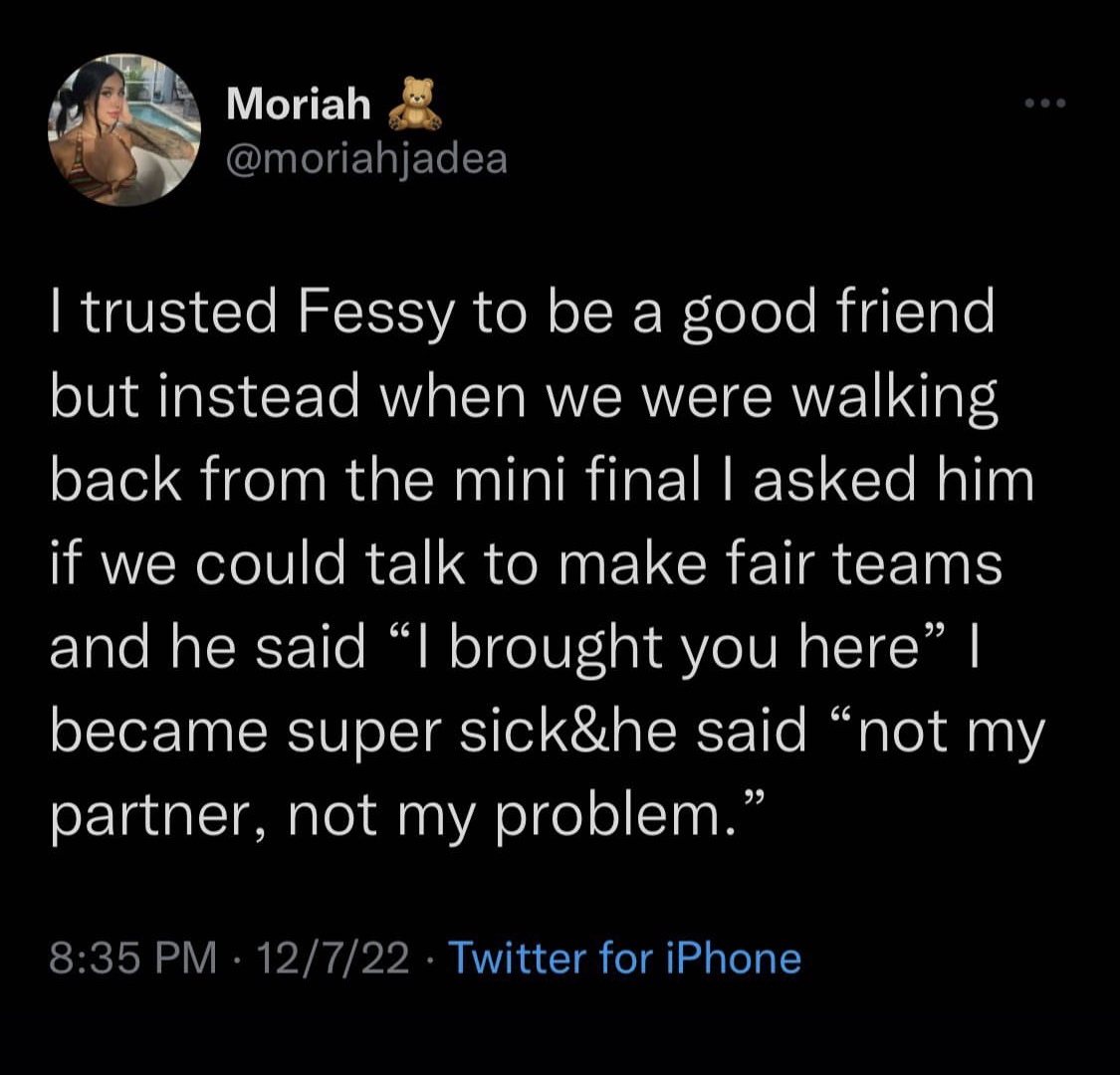Image resolution: width=1120 pixels, height=1075 pixels.
Task: Click the words "asked him"
Action: tap(894, 480)
